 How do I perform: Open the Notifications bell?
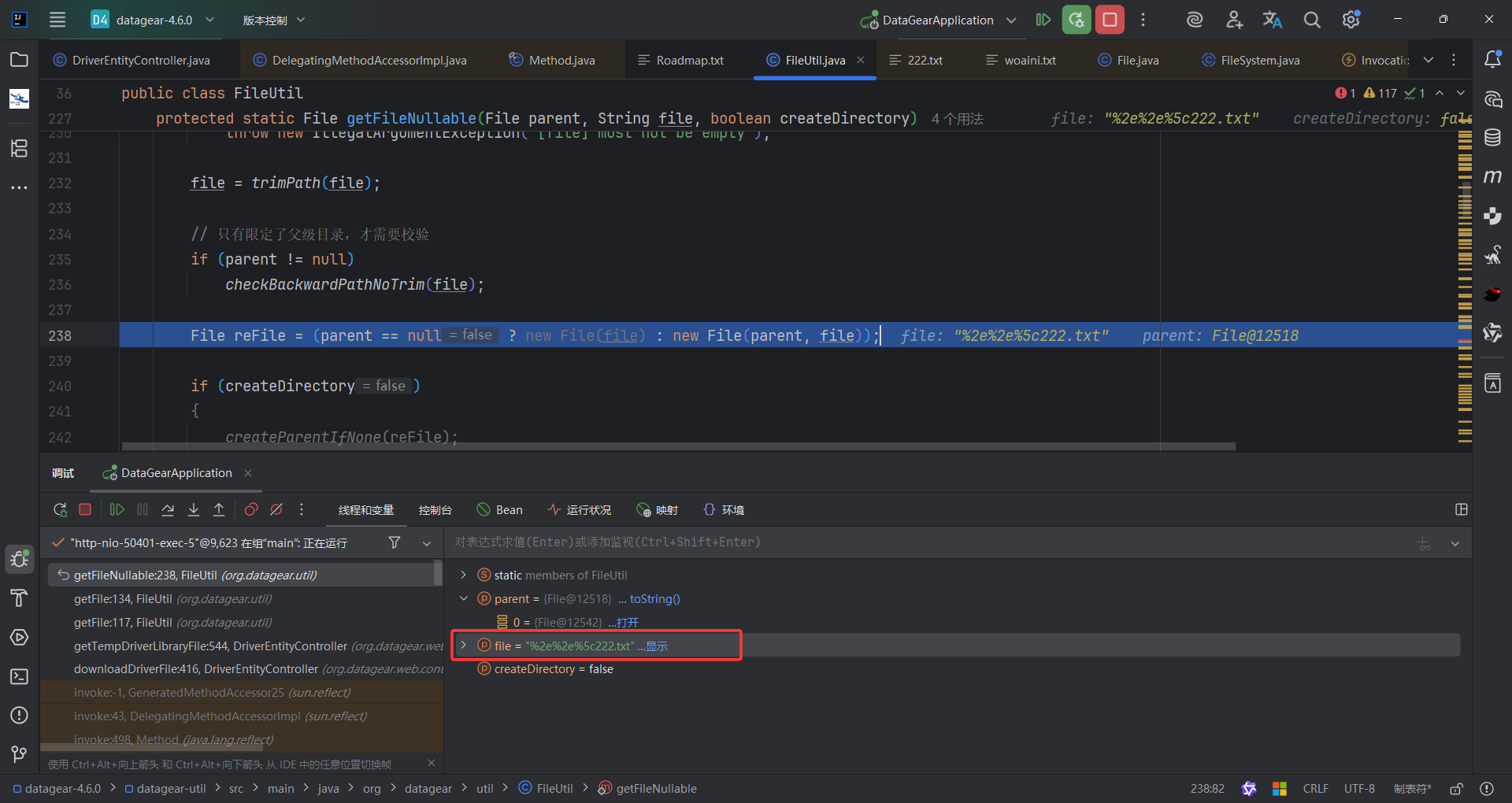pos(1492,60)
